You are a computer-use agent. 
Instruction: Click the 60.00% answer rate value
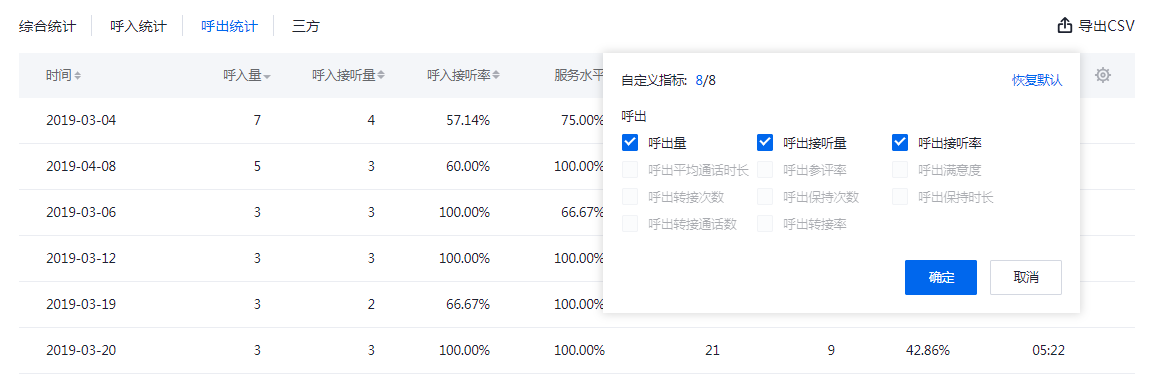coord(468,166)
